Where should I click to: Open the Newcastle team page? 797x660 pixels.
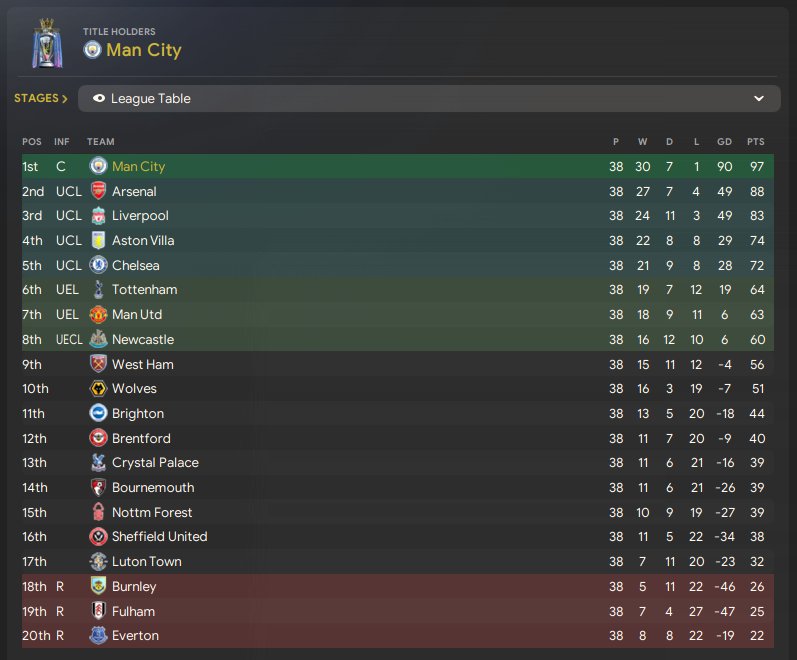pos(142,340)
